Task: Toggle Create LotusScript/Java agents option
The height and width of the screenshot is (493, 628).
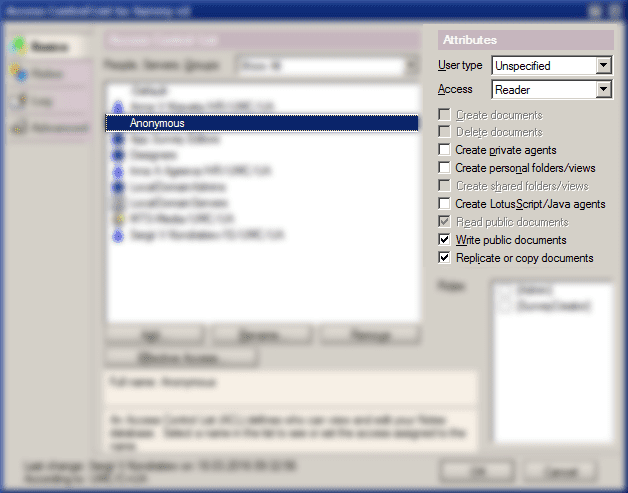Action: [445, 204]
